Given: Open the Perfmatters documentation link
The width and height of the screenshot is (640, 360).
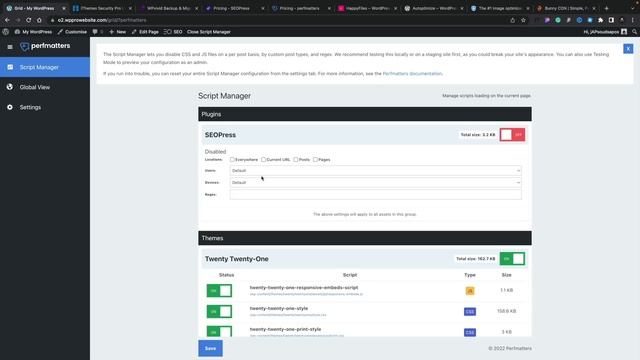Looking at the screenshot, I should click(x=412, y=73).
